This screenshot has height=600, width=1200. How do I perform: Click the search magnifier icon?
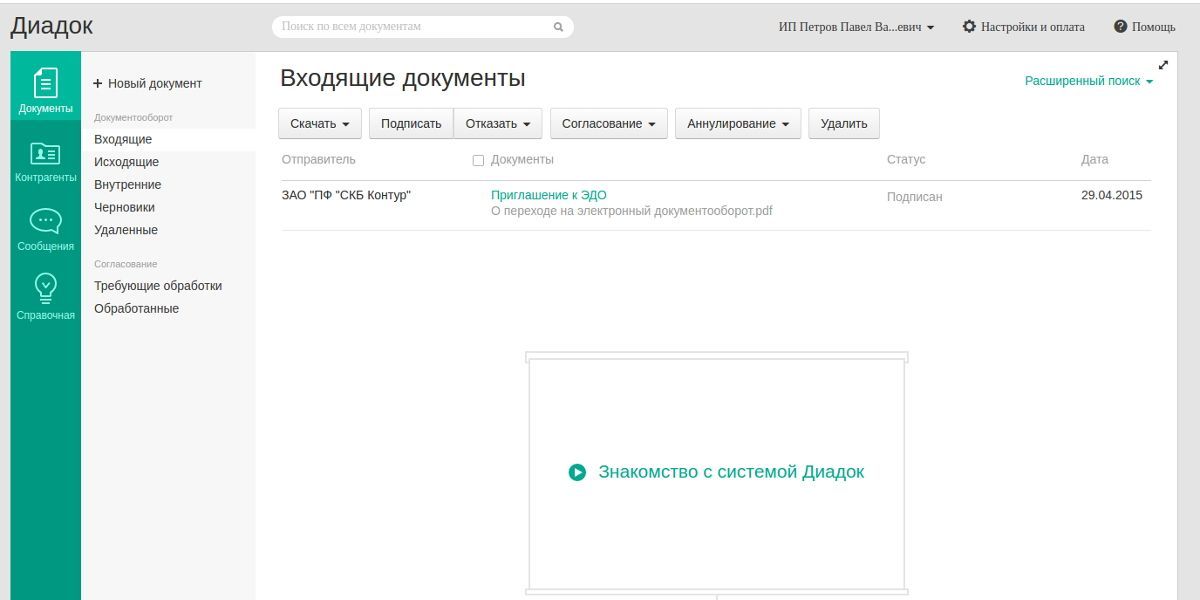pyautogui.click(x=559, y=27)
